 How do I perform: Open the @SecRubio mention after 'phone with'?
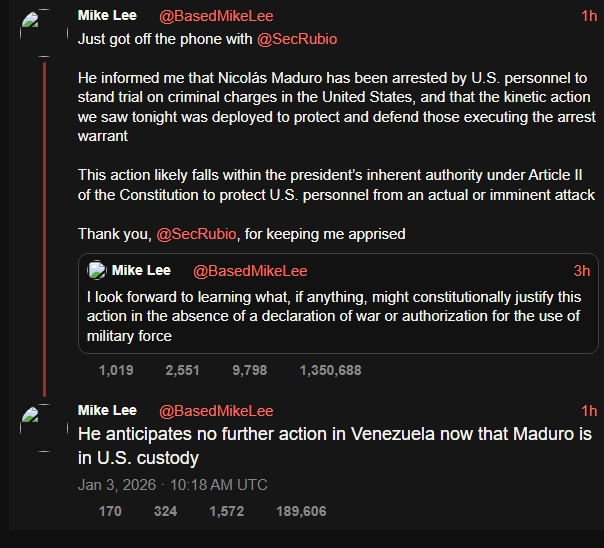pyautogui.click(x=297, y=39)
